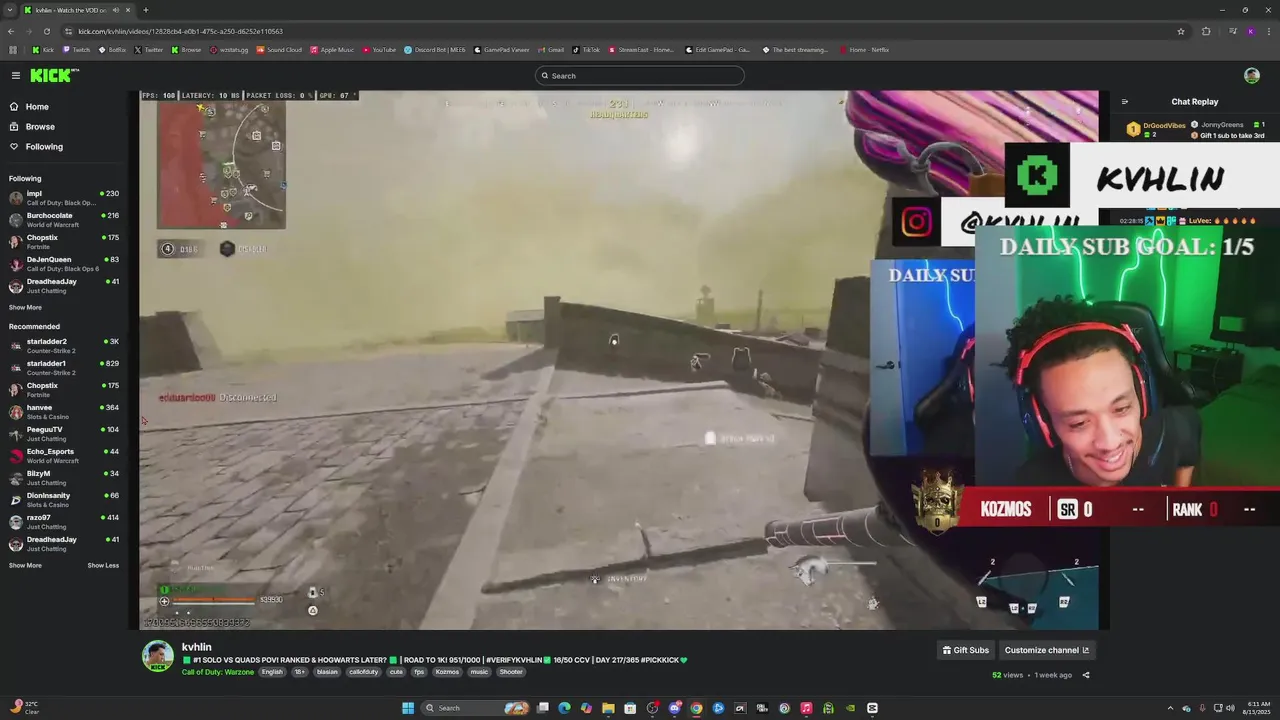Open File Explorer from the taskbar
This screenshot has height=720, width=1280.
[608, 708]
